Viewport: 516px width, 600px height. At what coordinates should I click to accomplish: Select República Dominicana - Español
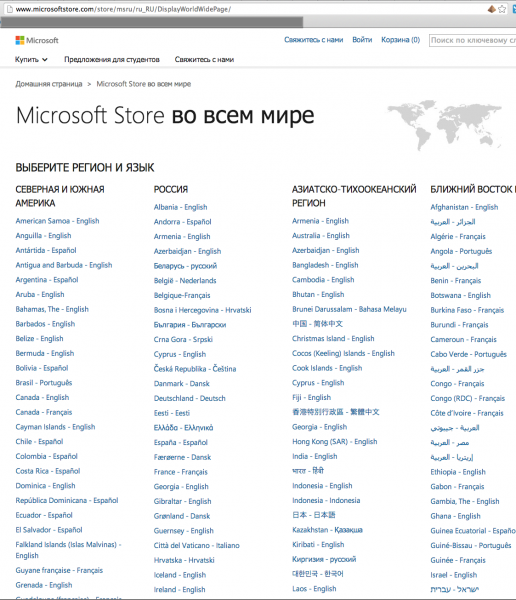(67, 500)
